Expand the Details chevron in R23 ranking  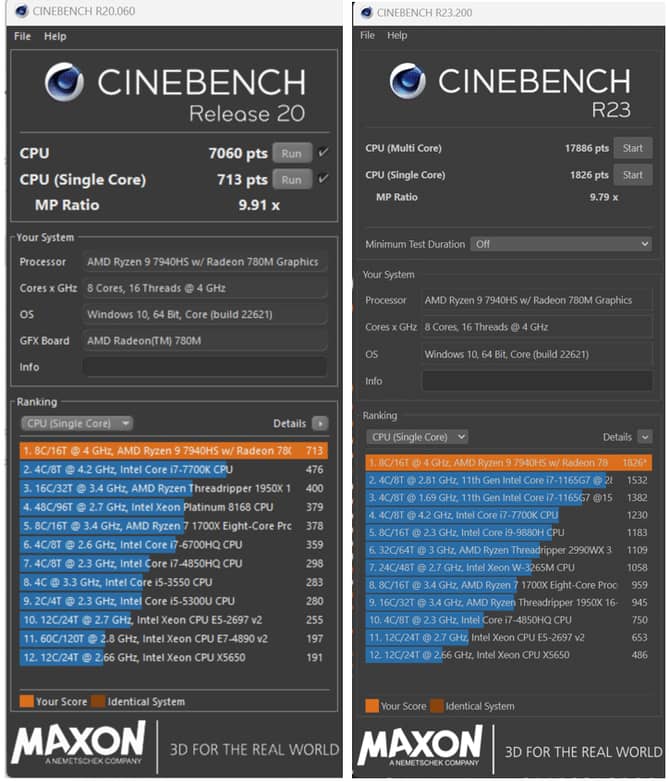(x=645, y=437)
